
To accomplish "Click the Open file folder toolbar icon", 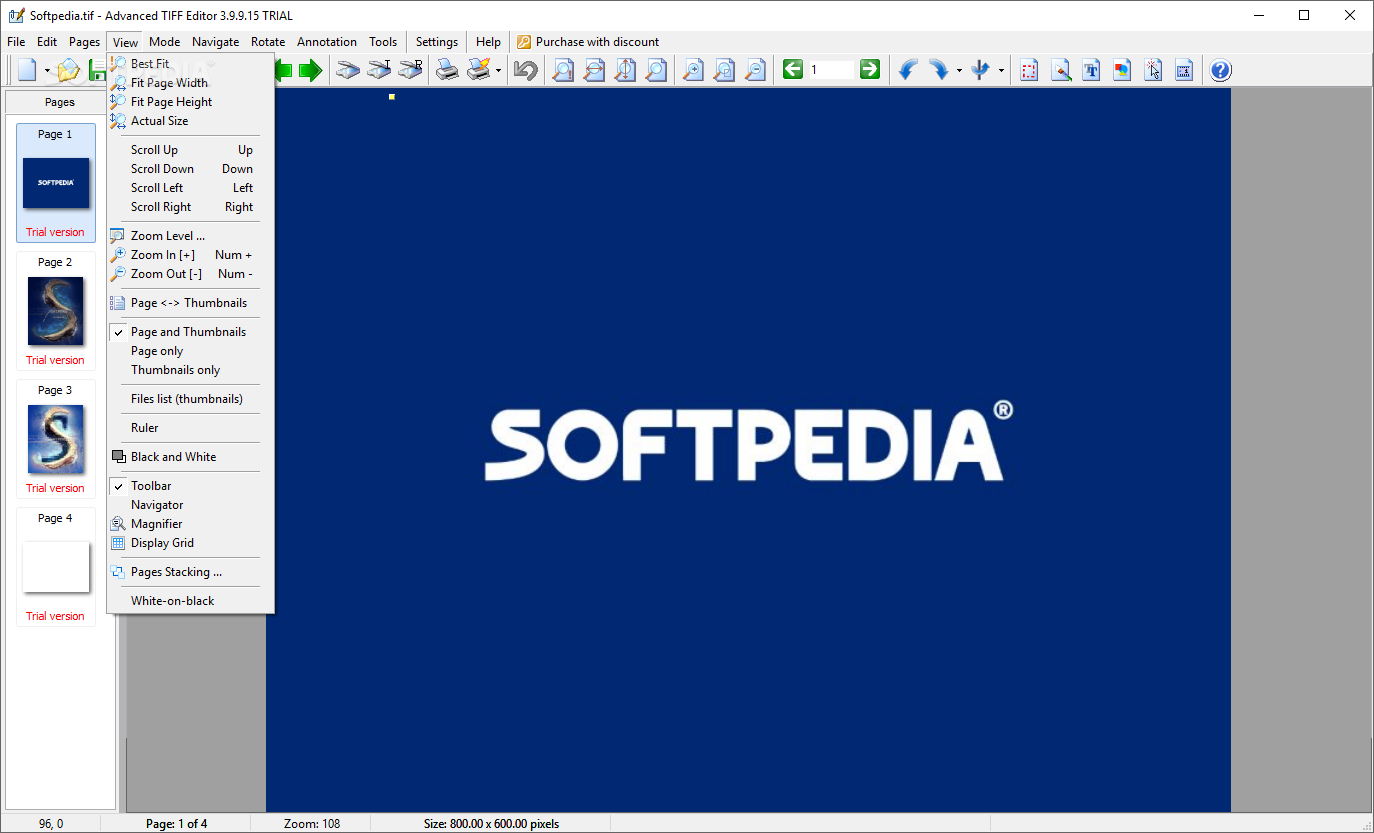I will 67,70.
